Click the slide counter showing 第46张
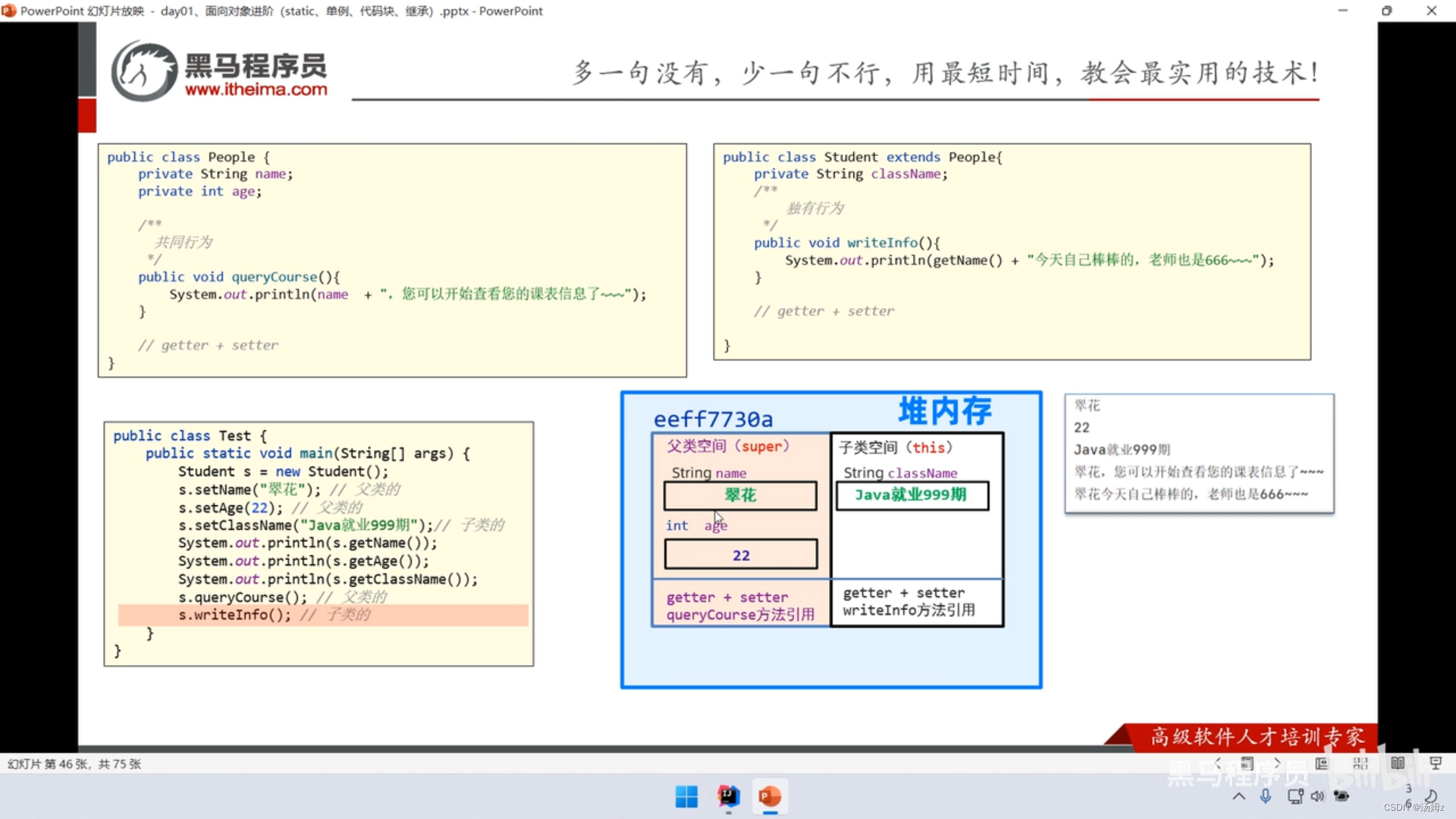Viewport: 1456px width, 819px height. tap(74, 764)
